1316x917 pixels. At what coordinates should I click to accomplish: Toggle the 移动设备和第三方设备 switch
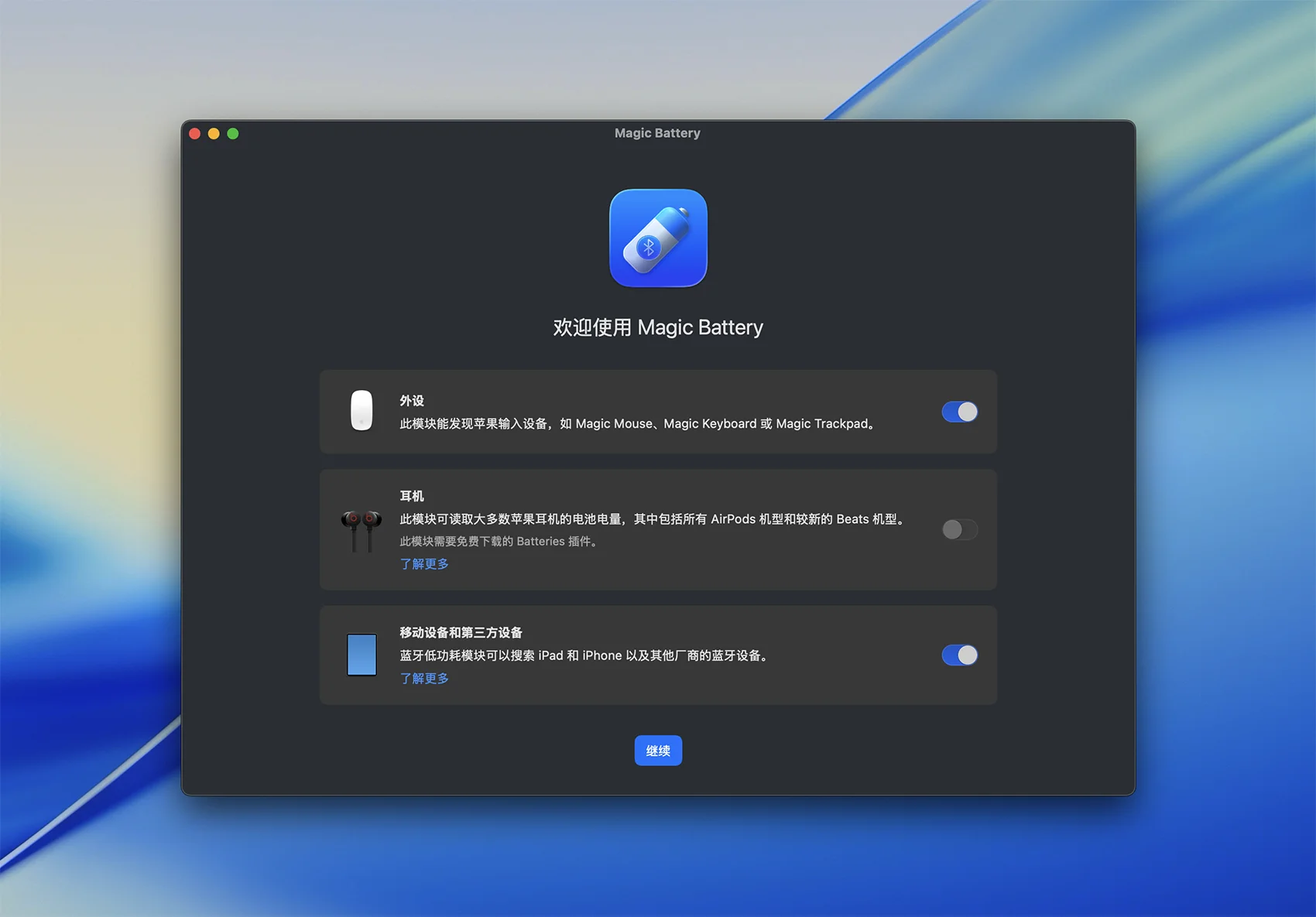click(959, 655)
